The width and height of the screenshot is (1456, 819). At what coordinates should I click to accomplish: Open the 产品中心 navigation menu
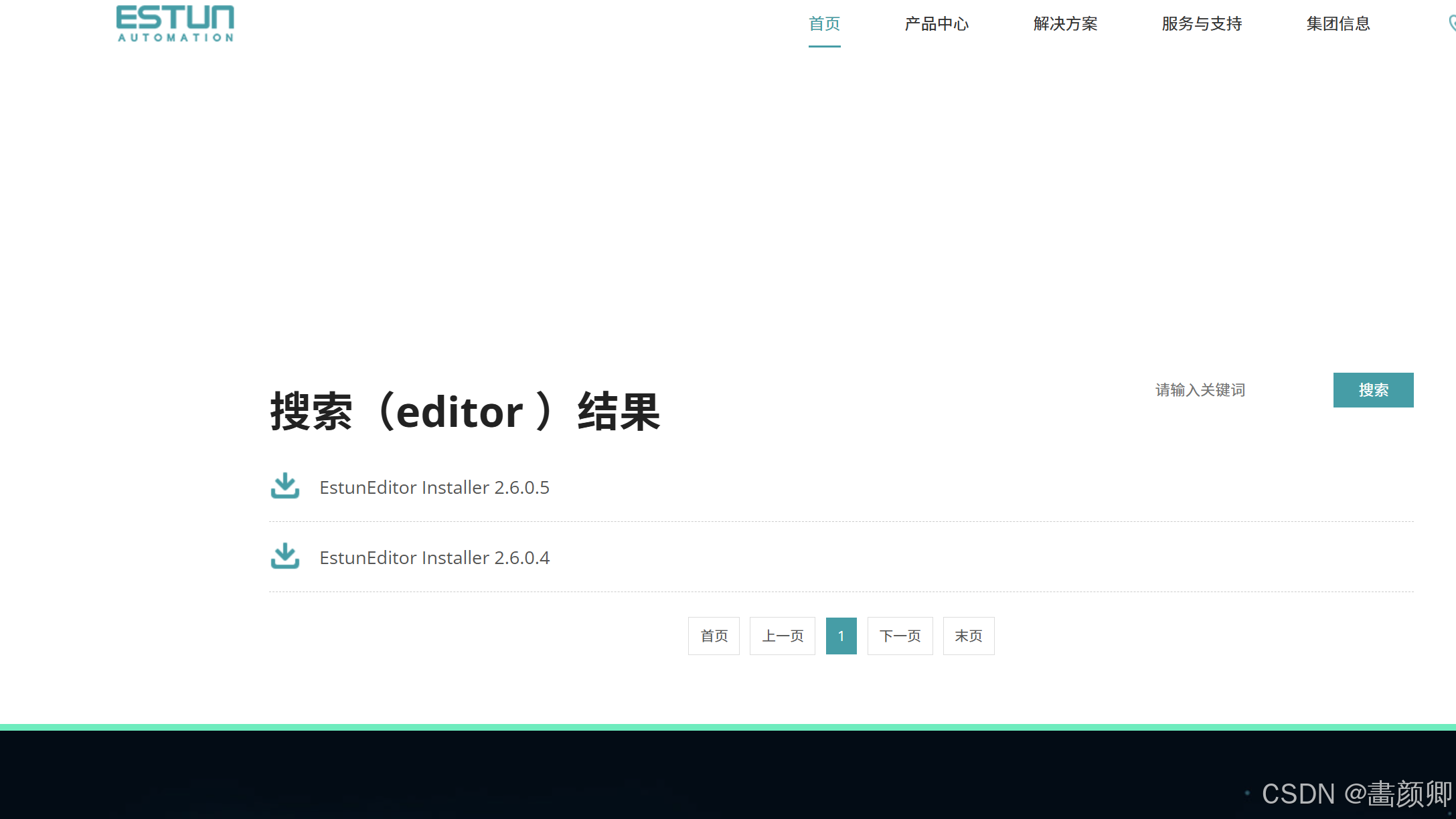pos(937,24)
